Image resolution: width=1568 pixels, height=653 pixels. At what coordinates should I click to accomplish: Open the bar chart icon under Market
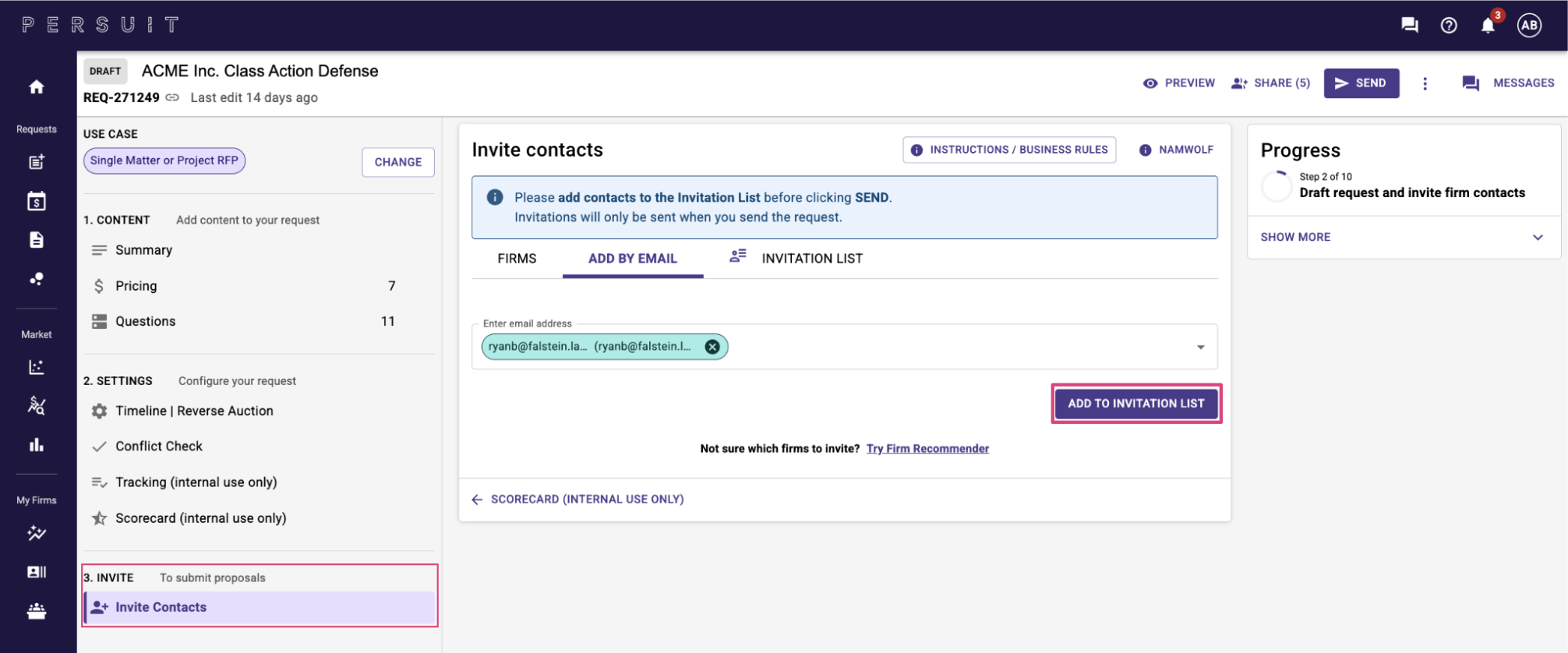[x=37, y=445]
